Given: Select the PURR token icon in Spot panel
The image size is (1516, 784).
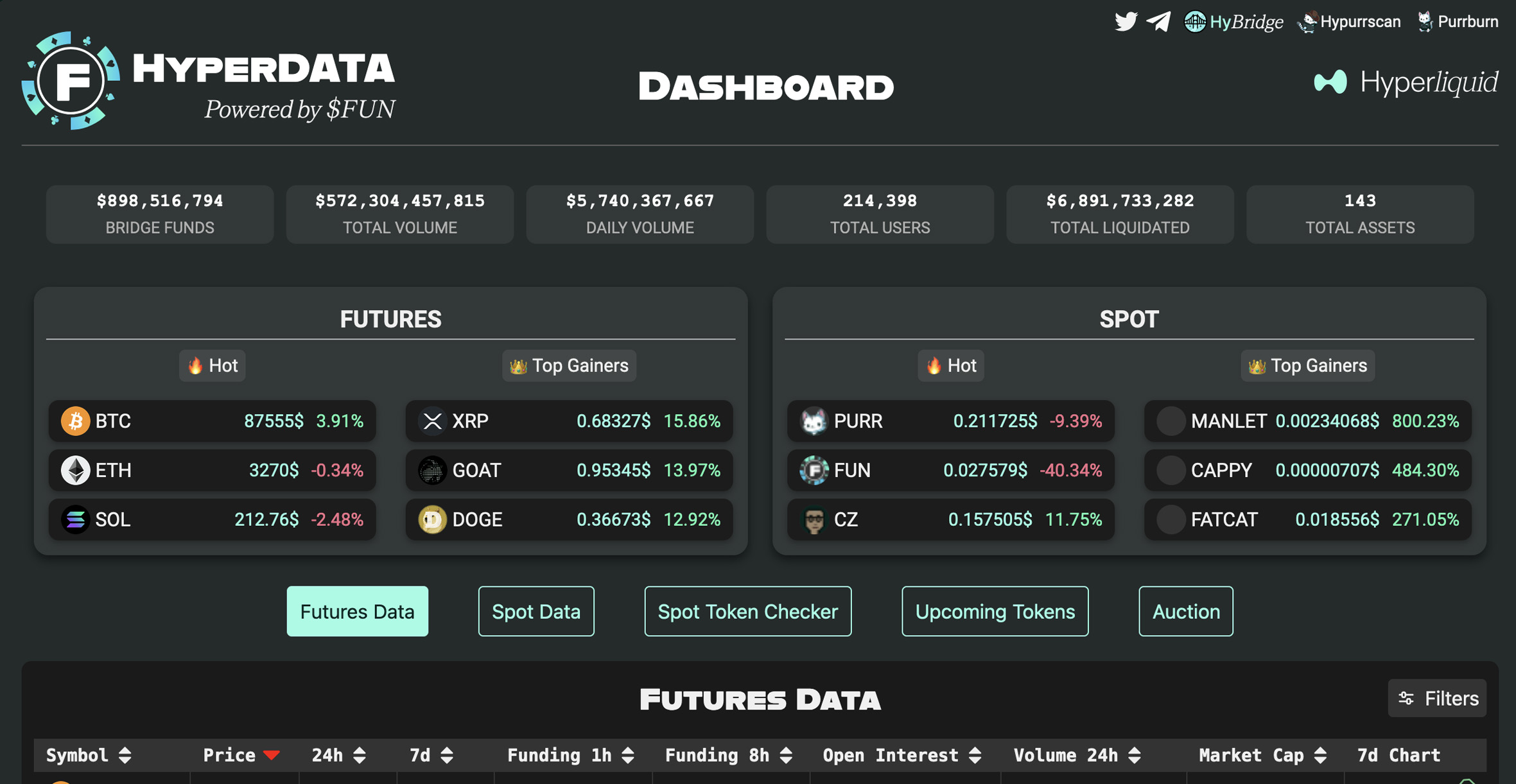Looking at the screenshot, I should pos(814,421).
